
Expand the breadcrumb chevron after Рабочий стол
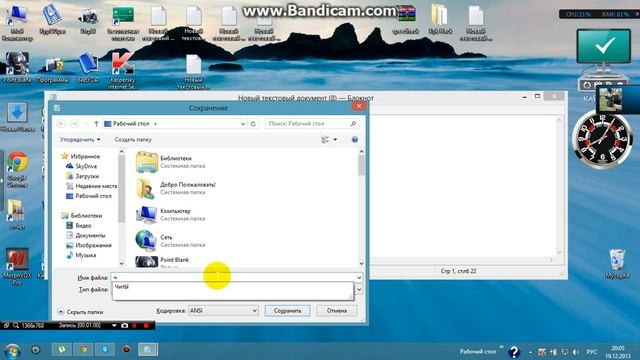point(156,124)
